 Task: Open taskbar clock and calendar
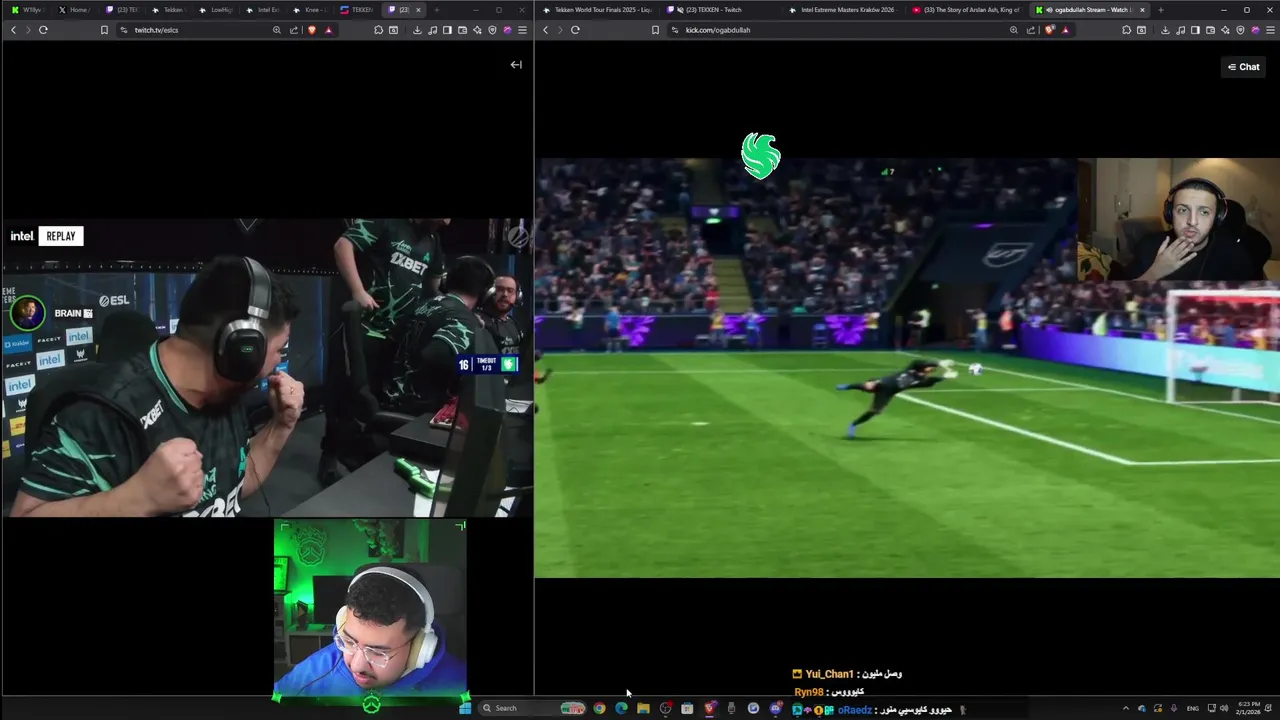tap(1248, 708)
